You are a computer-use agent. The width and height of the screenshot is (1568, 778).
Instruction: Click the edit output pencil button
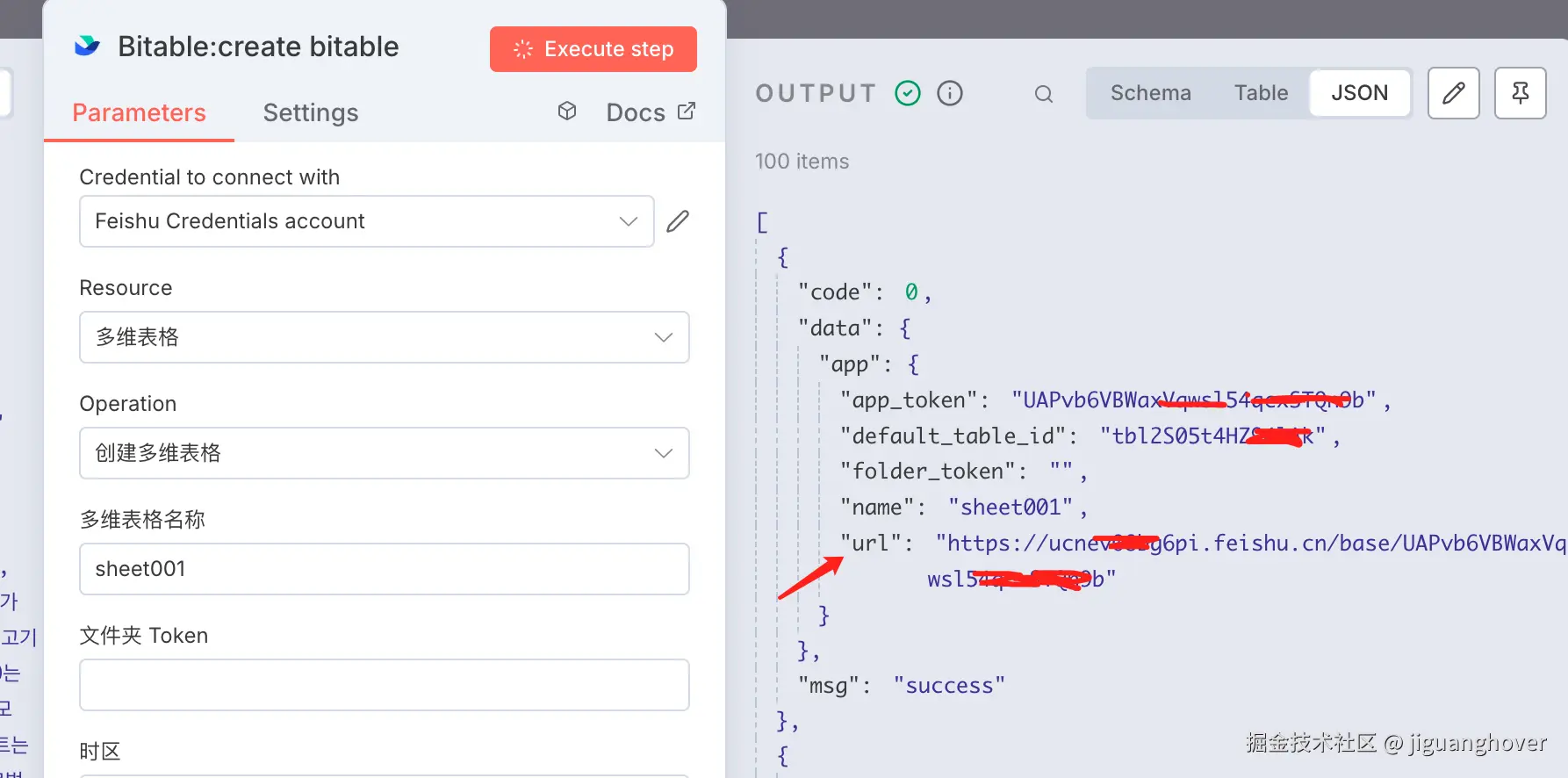pyautogui.click(x=1454, y=93)
